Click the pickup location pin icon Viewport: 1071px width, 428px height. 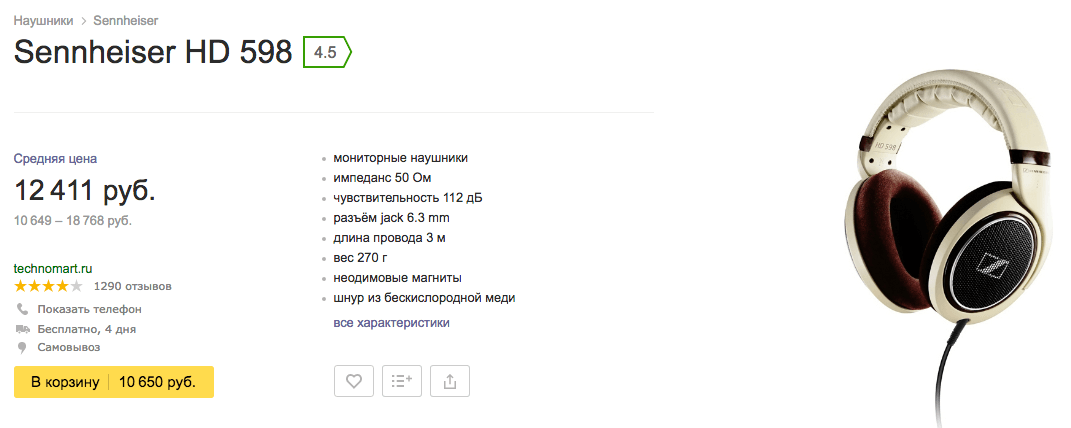pyautogui.click(x=23, y=347)
